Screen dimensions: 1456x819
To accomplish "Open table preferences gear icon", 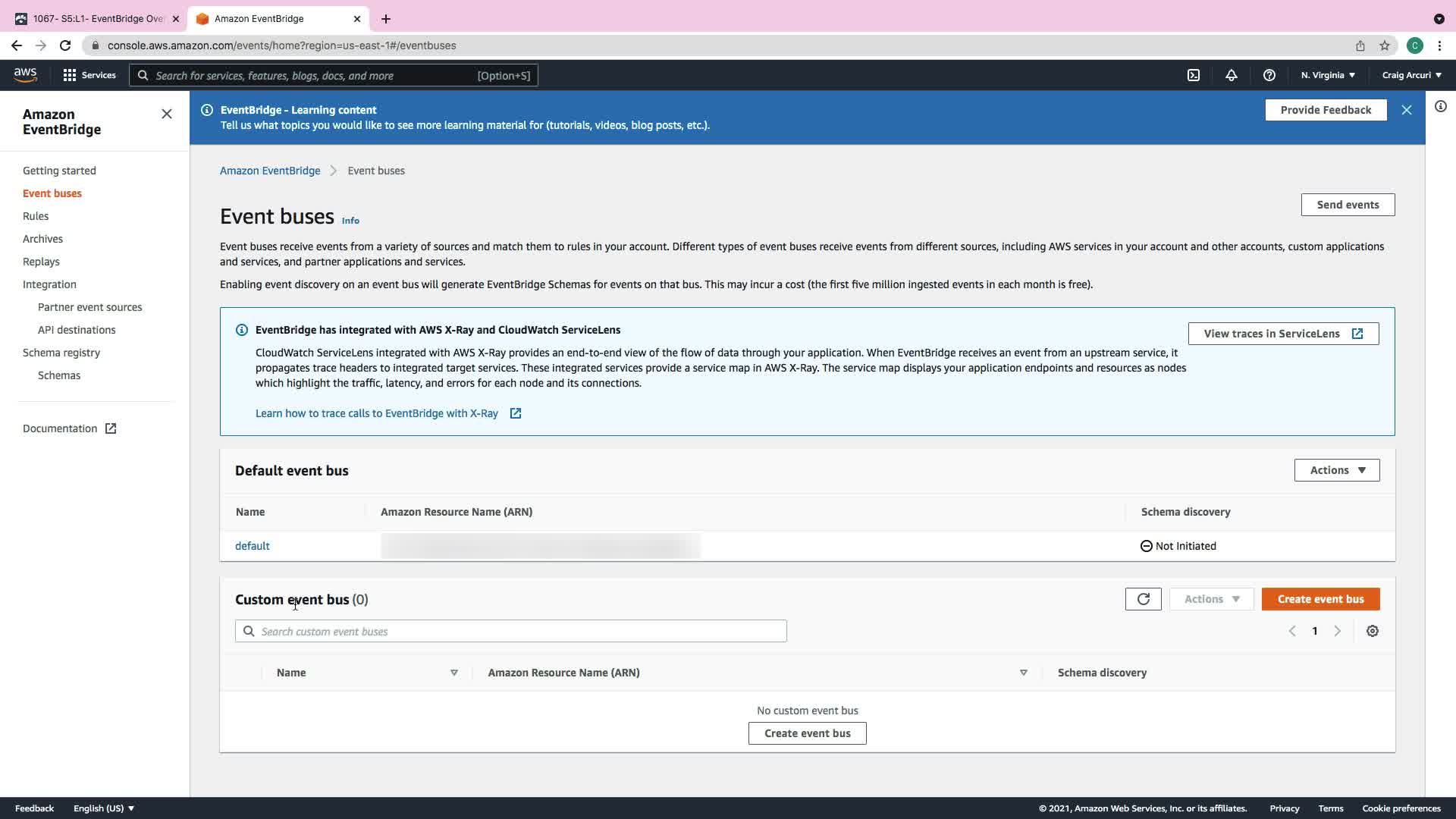I will [1373, 631].
